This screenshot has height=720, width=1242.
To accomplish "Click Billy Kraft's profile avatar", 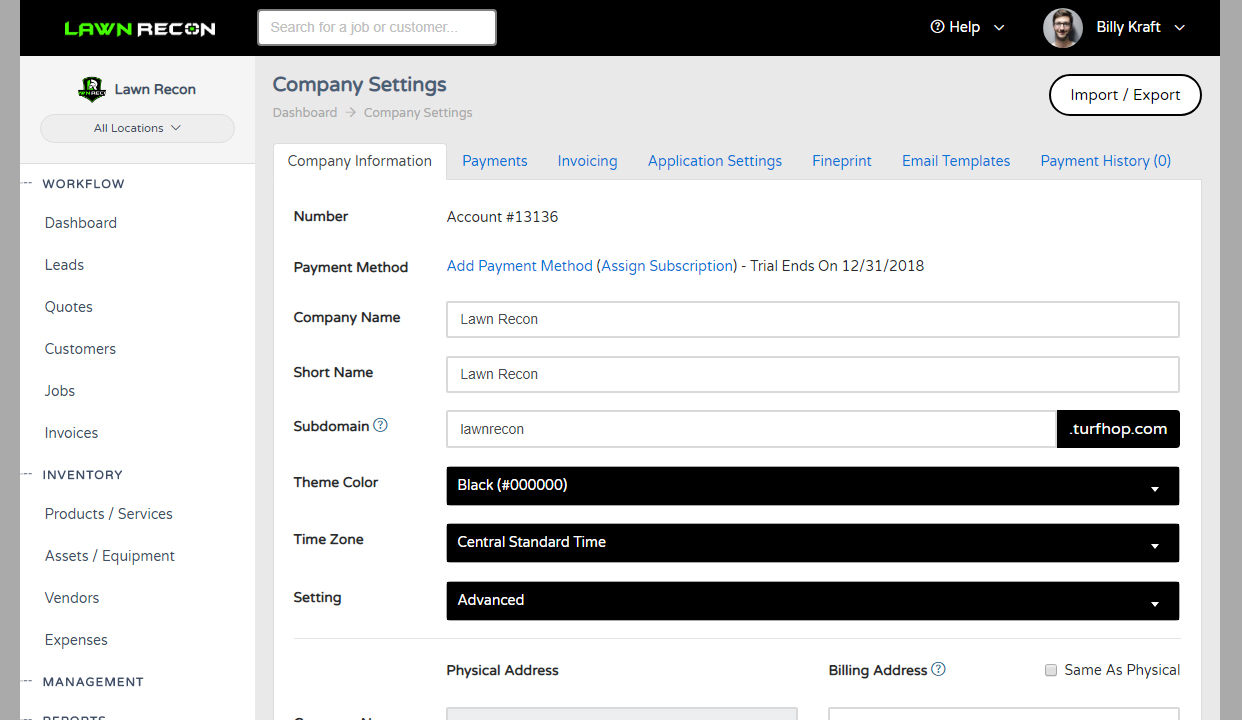I will pyautogui.click(x=1062, y=27).
